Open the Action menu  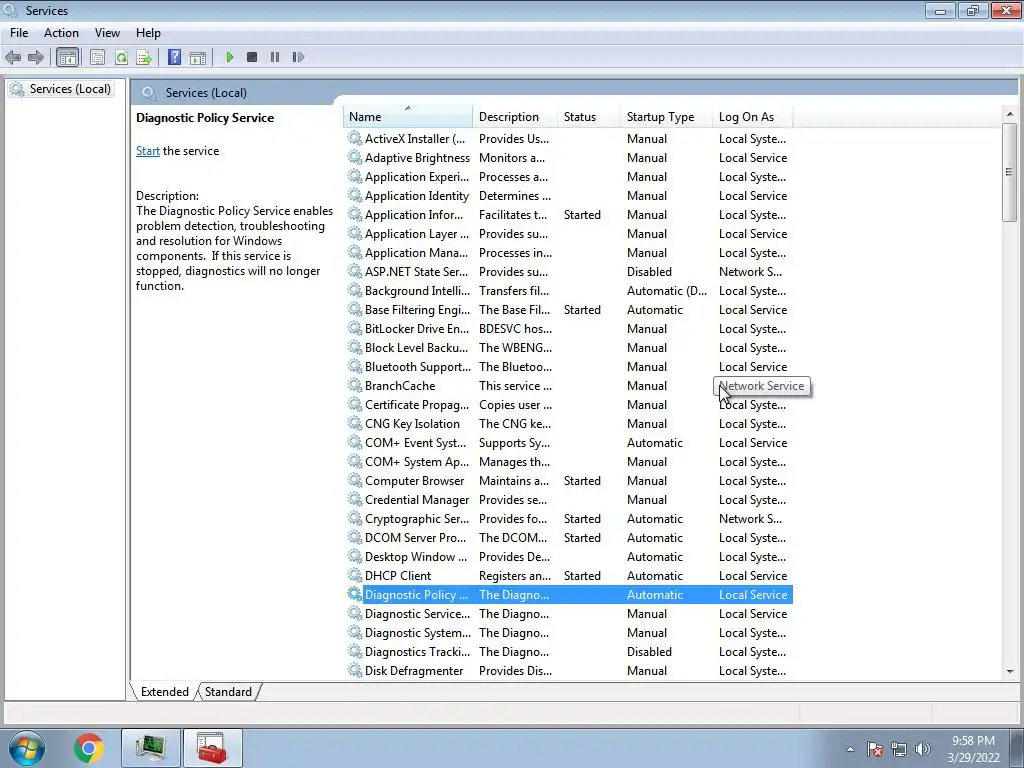click(61, 33)
